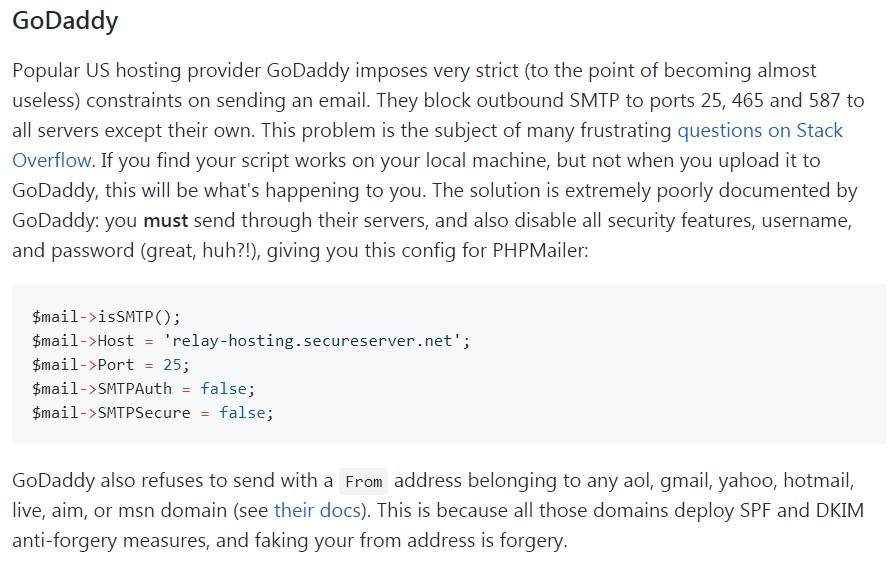This screenshot has width=891, height=572.
Task: Follow the 'Overflow' link text
Action: tap(52, 161)
